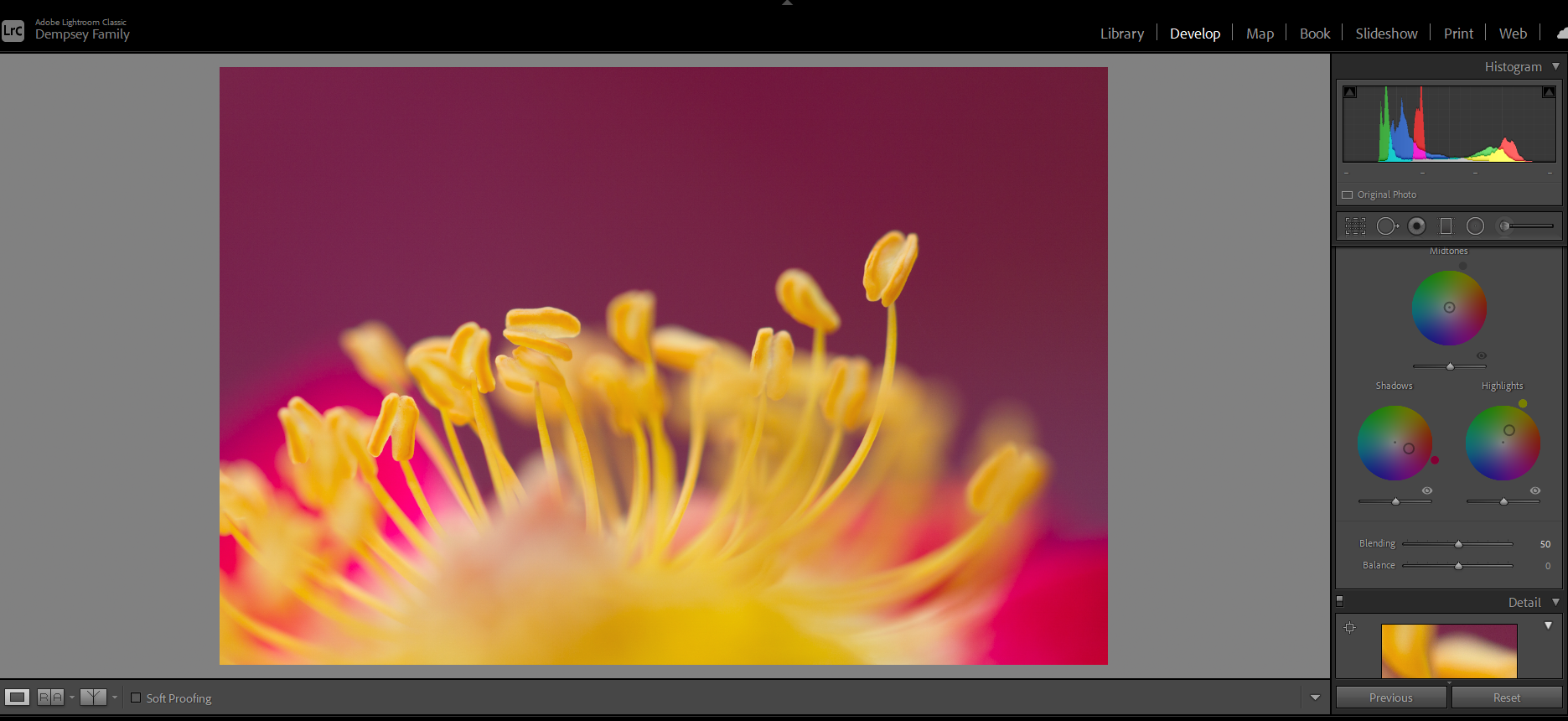Select the Red Eye Correction tool

click(1416, 226)
